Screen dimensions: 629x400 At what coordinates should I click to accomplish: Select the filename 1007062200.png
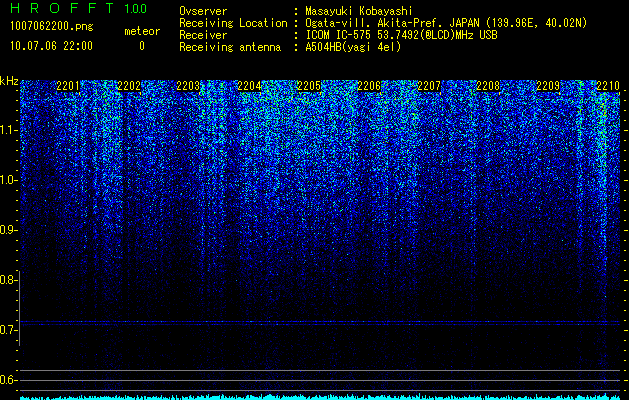pyautogui.click(x=51, y=27)
